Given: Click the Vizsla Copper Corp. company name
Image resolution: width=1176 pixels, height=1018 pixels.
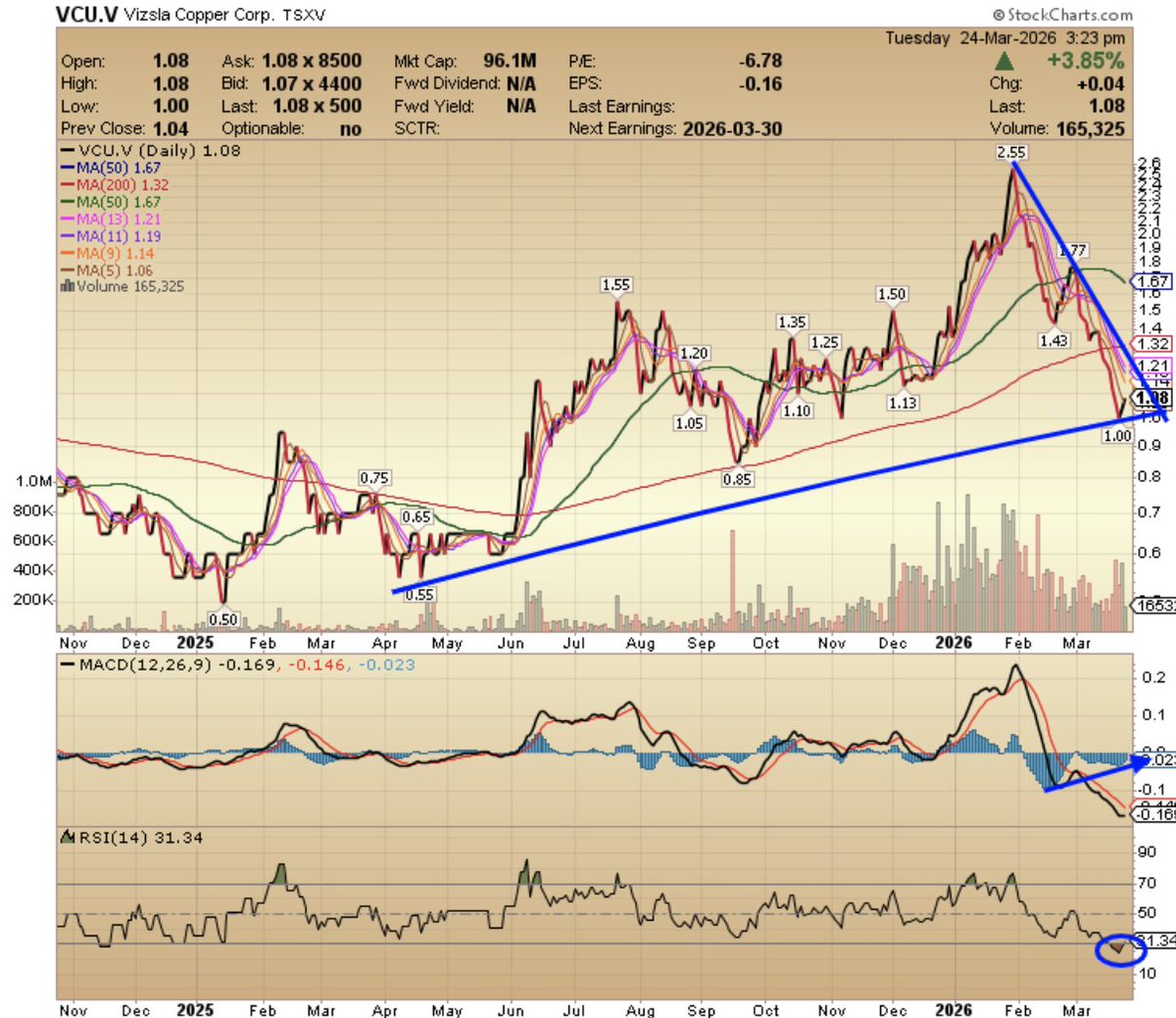Looking at the screenshot, I should 199,16.
